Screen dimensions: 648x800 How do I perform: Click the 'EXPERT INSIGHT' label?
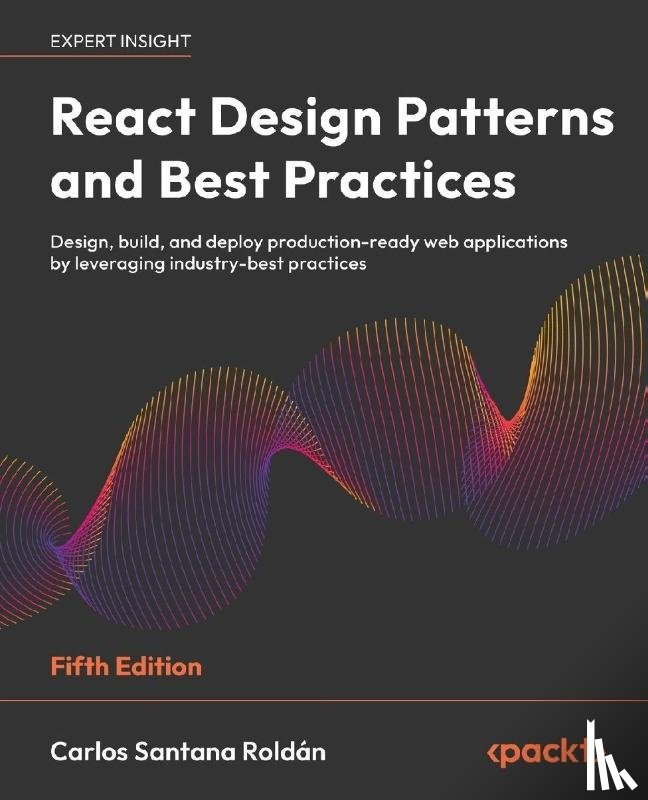pyautogui.click(x=120, y=41)
